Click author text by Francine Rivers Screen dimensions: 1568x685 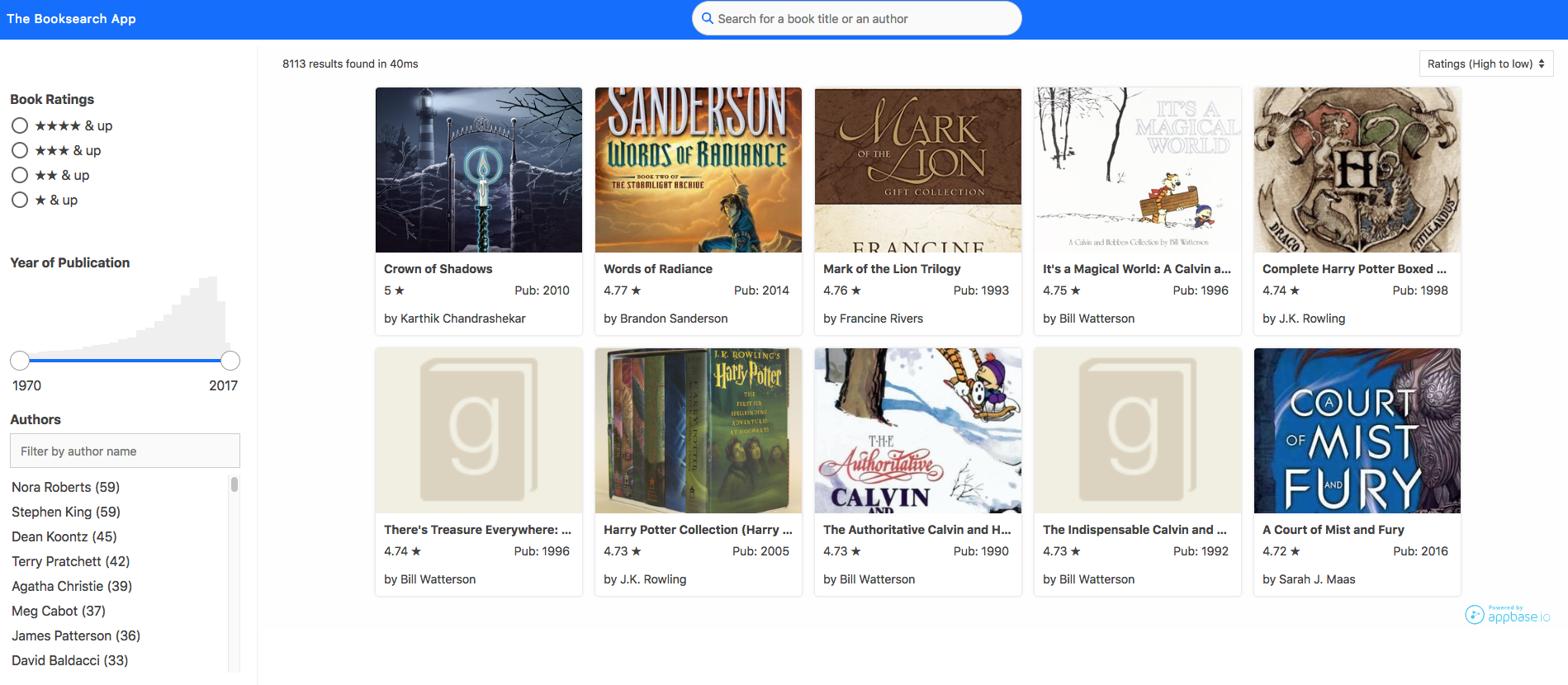point(874,319)
